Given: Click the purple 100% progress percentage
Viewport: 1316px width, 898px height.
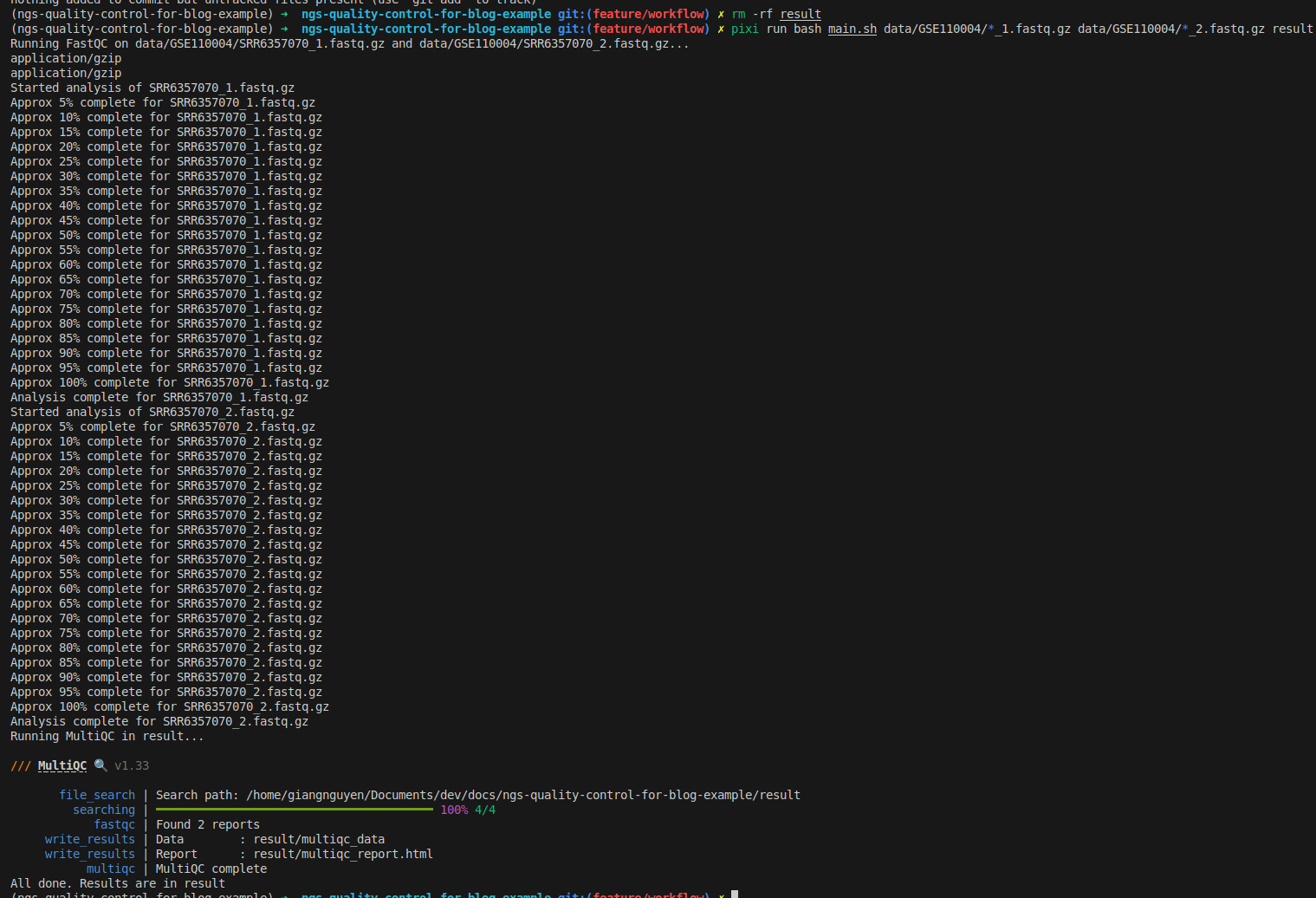Looking at the screenshot, I should click(454, 810).
